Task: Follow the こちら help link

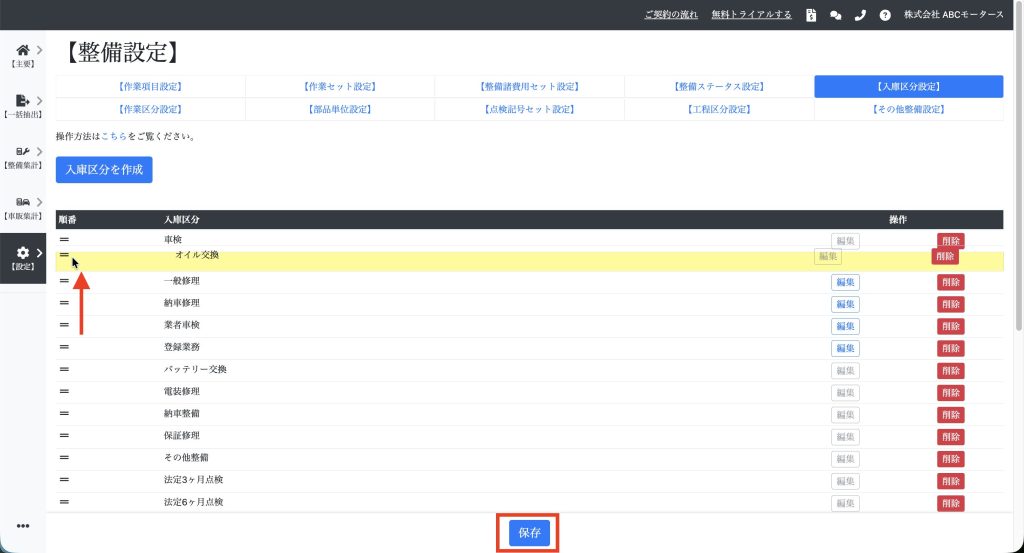Action: coord(114,136)
